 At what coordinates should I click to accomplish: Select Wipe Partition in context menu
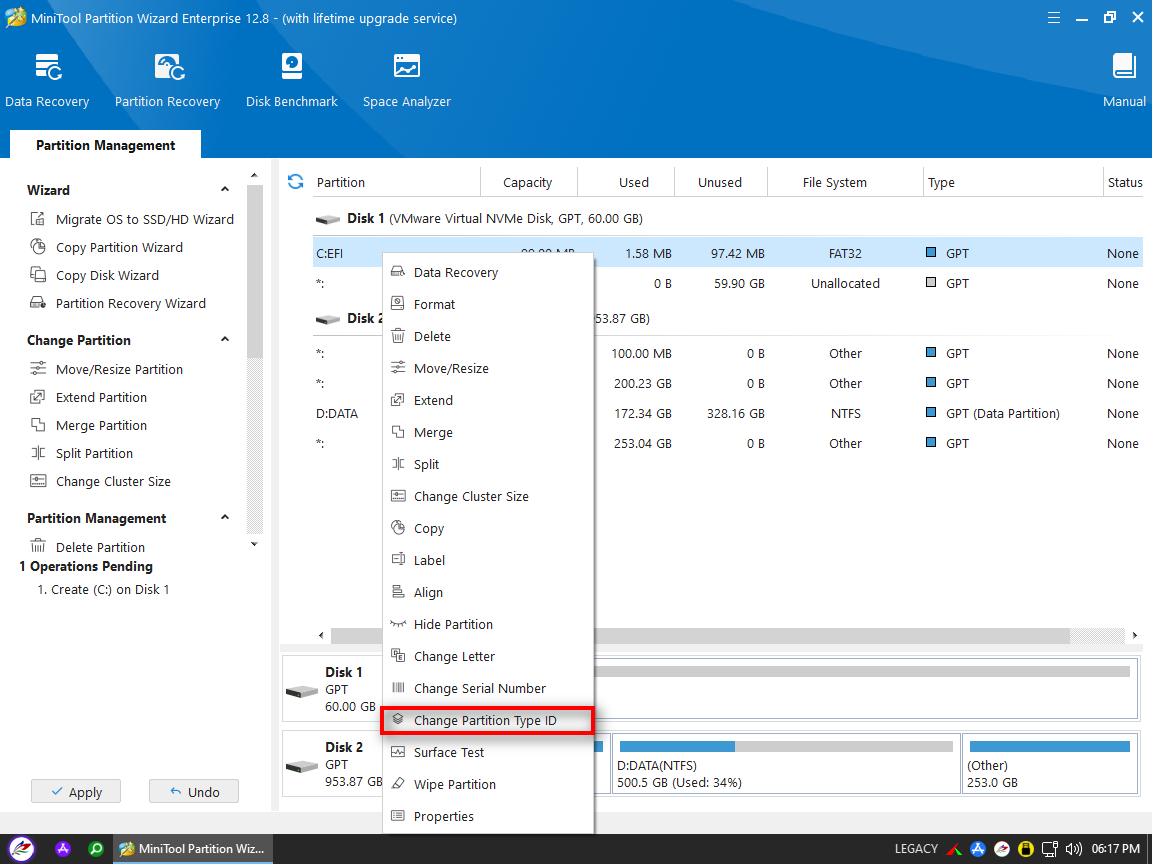coord(454,784)
